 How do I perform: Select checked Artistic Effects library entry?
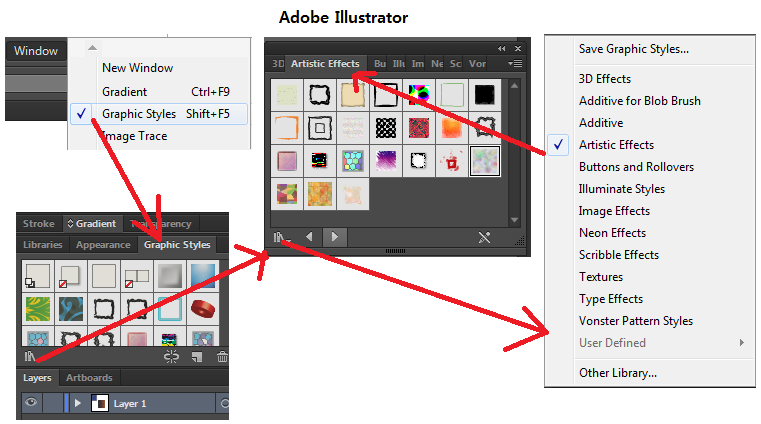616,145
